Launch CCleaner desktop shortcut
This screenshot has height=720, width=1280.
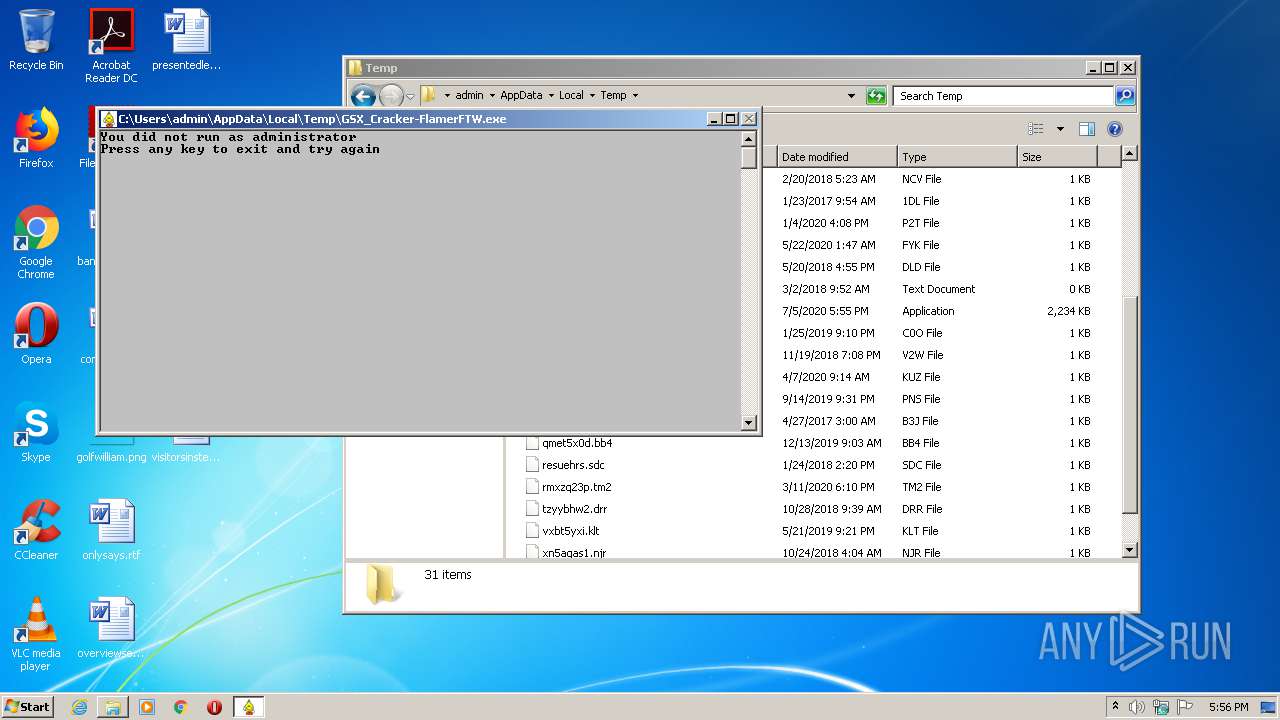[36, 530]
